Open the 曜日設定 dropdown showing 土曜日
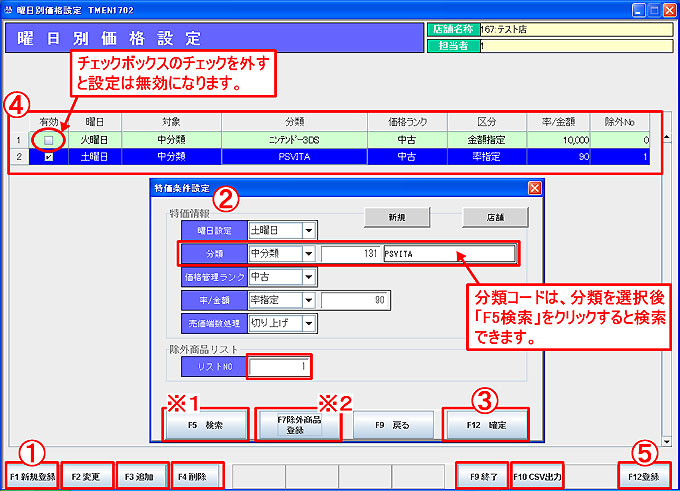This screenshot has width=680, height=491. (x=308, y=230)
